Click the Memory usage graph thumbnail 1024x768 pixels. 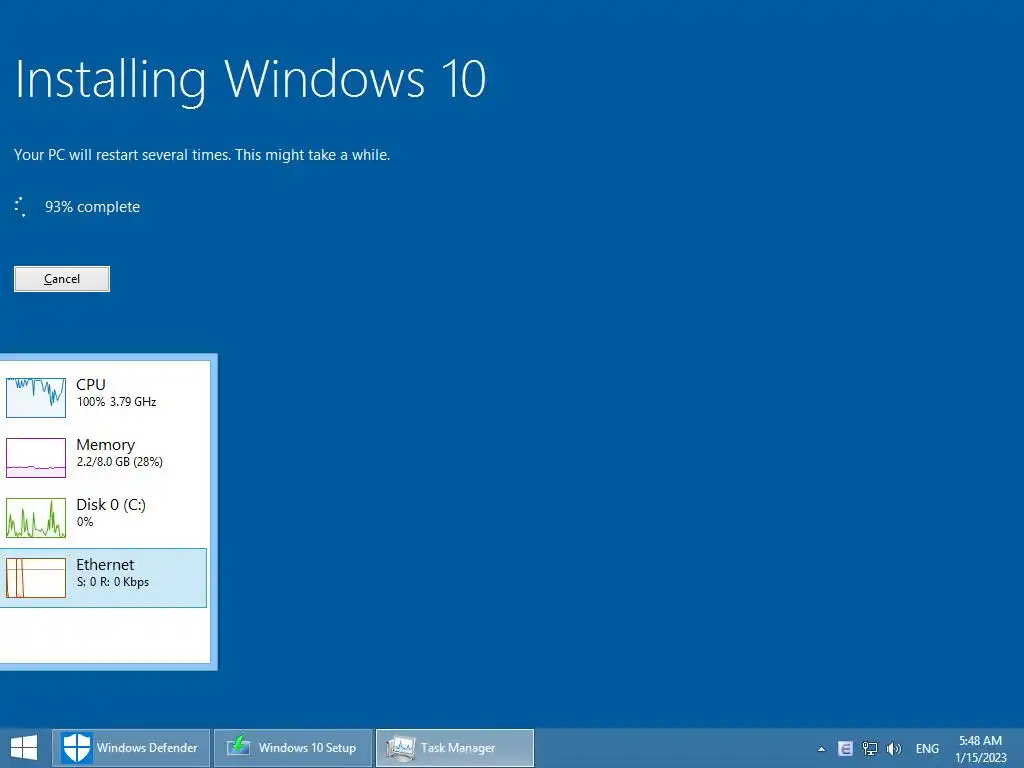36,458
